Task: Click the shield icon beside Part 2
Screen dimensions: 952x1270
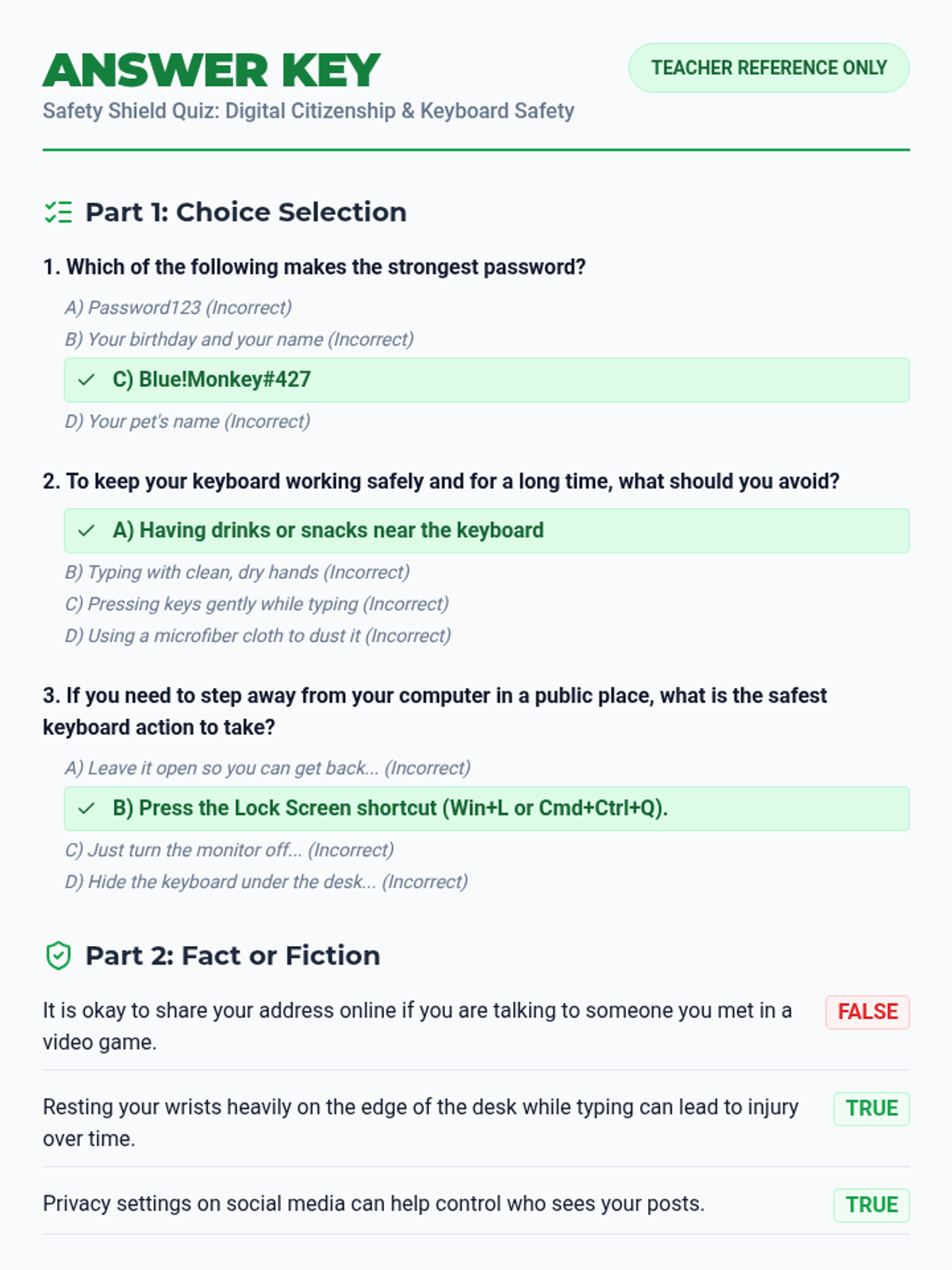Action: (x=58, y=956)
